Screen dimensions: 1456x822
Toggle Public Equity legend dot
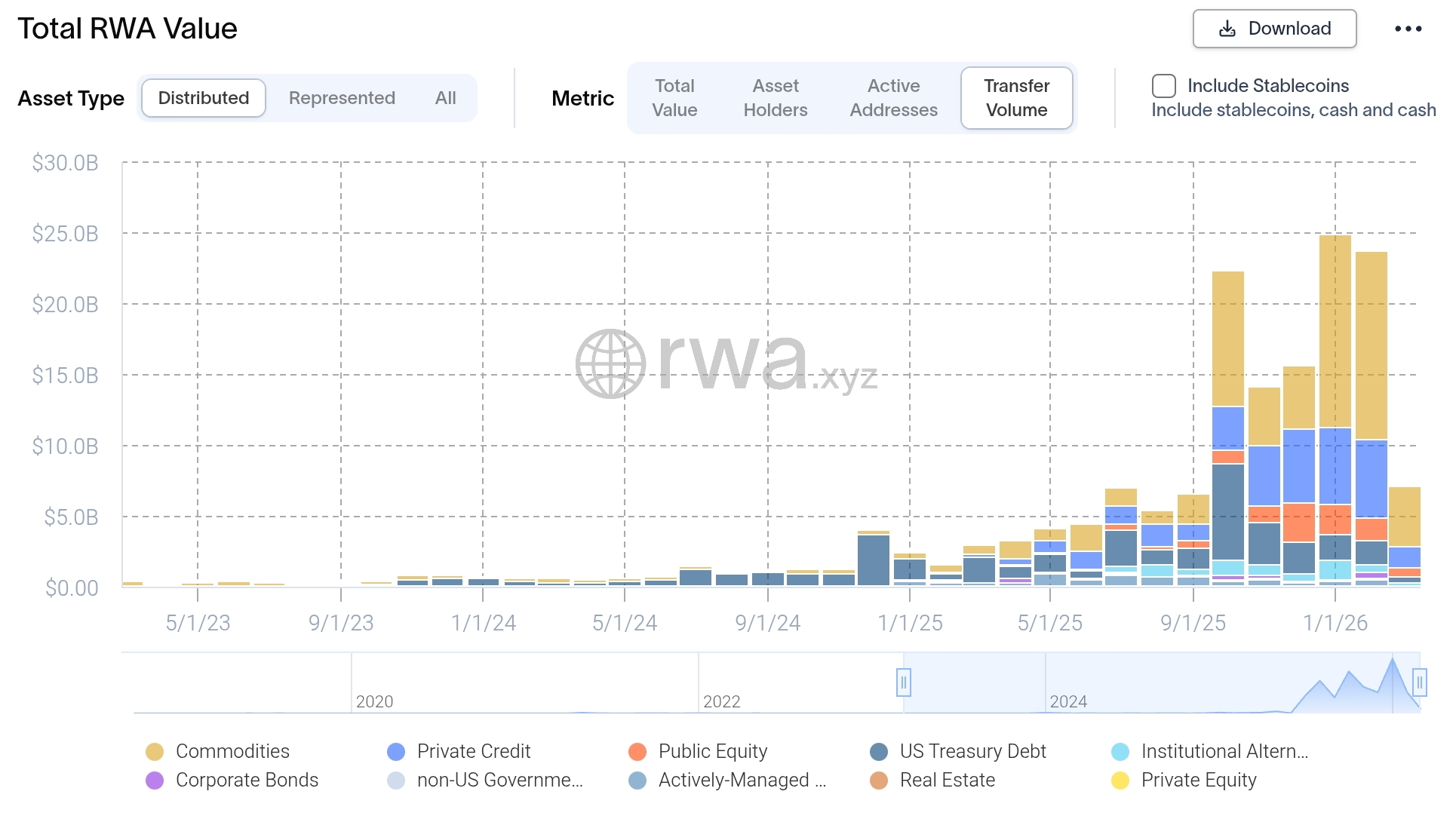(637, 752)
